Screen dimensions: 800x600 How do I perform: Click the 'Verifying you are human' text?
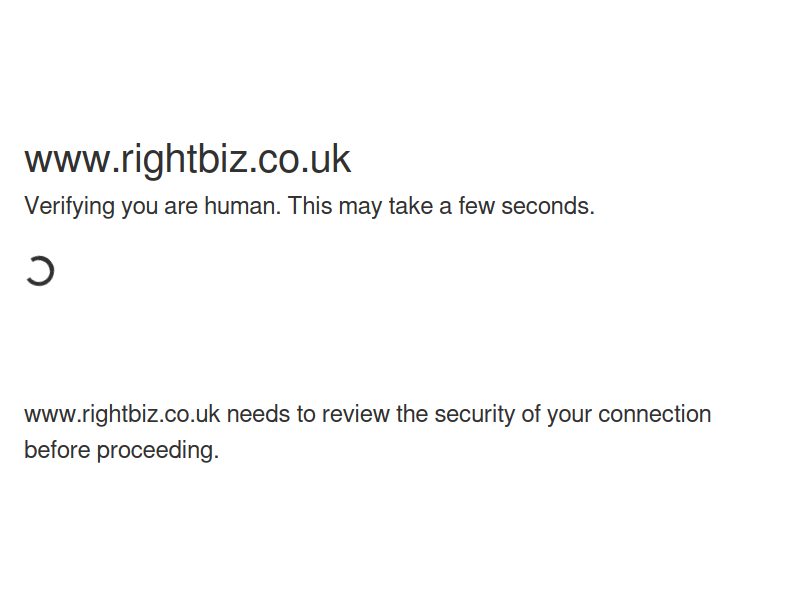tap(153, 206)
